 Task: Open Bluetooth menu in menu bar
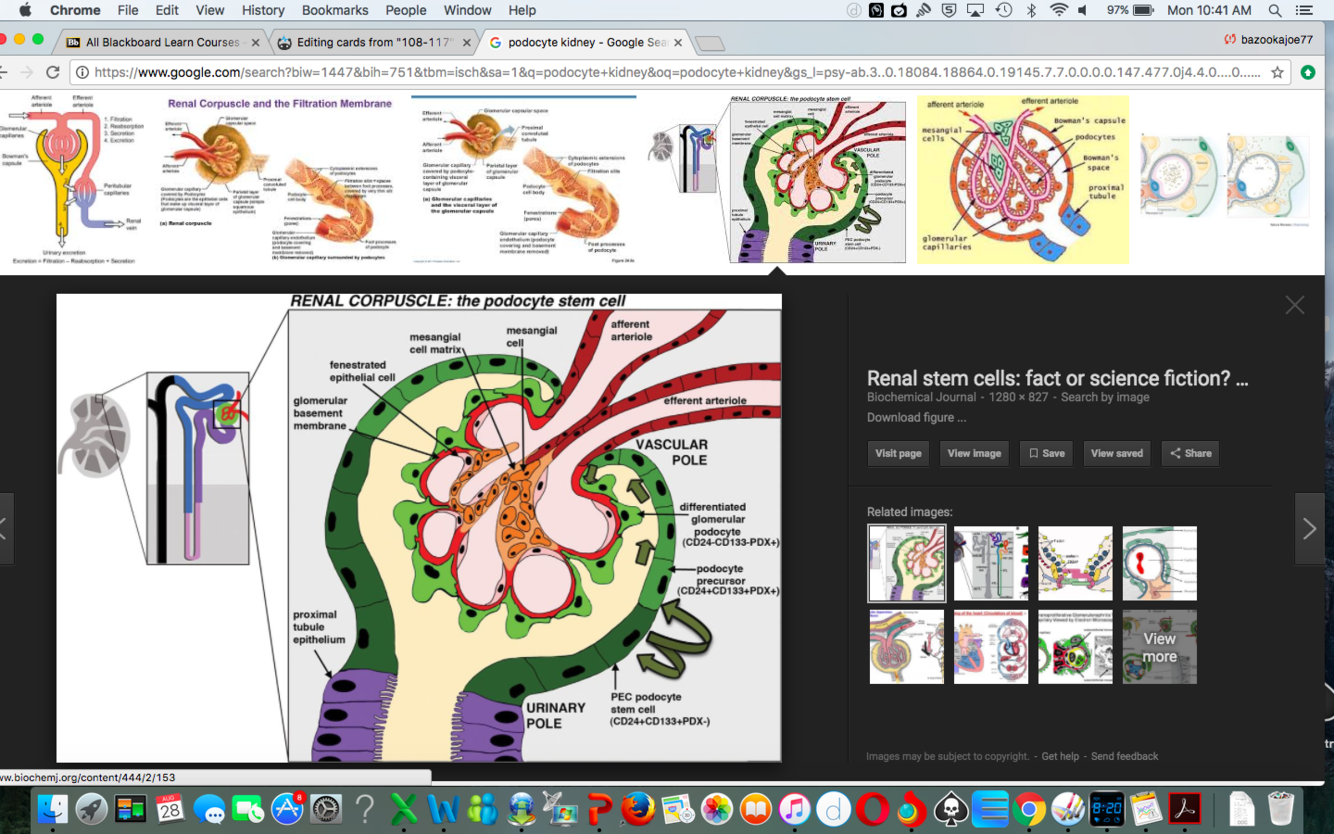pos(1031,10)
